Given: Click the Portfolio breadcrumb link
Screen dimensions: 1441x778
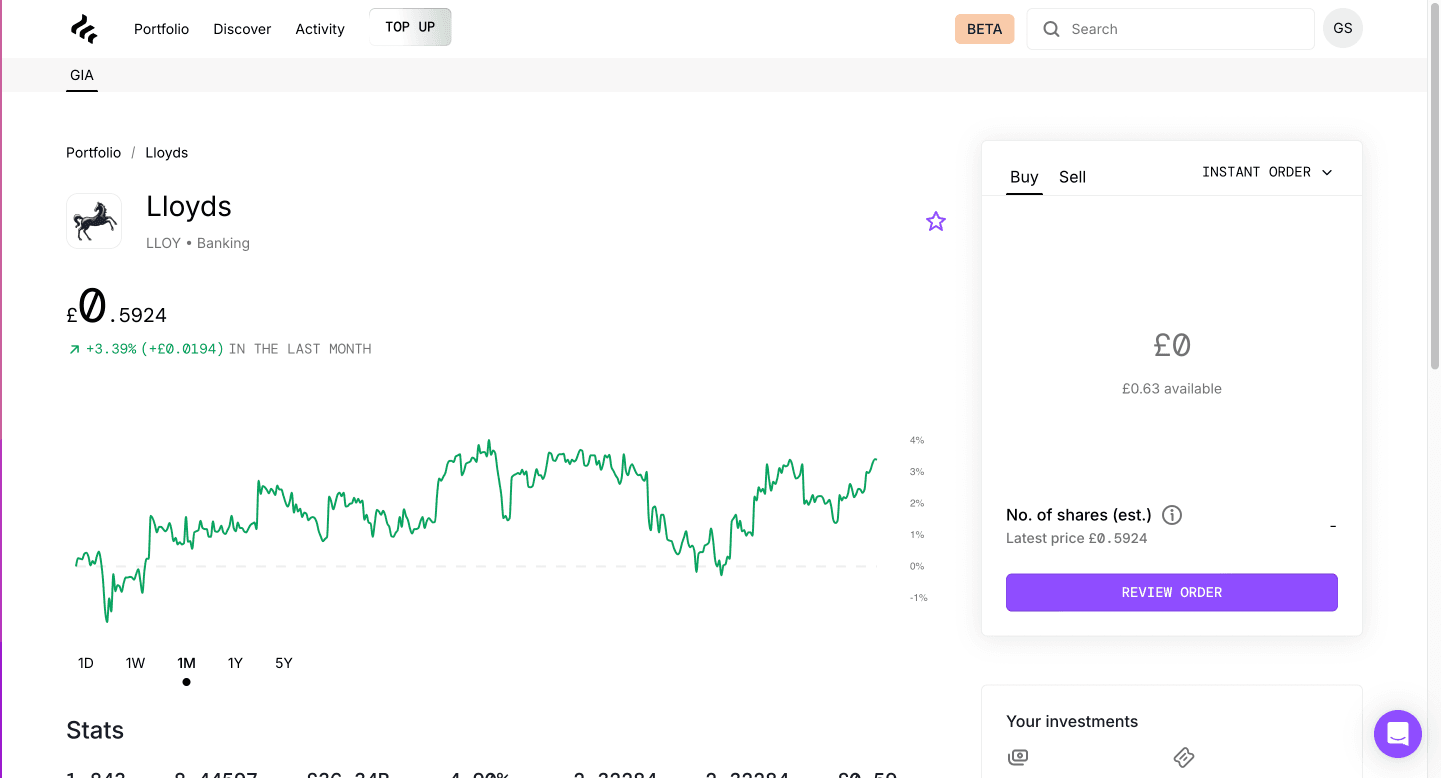Looking at the screenshot, I should [93, 153].
